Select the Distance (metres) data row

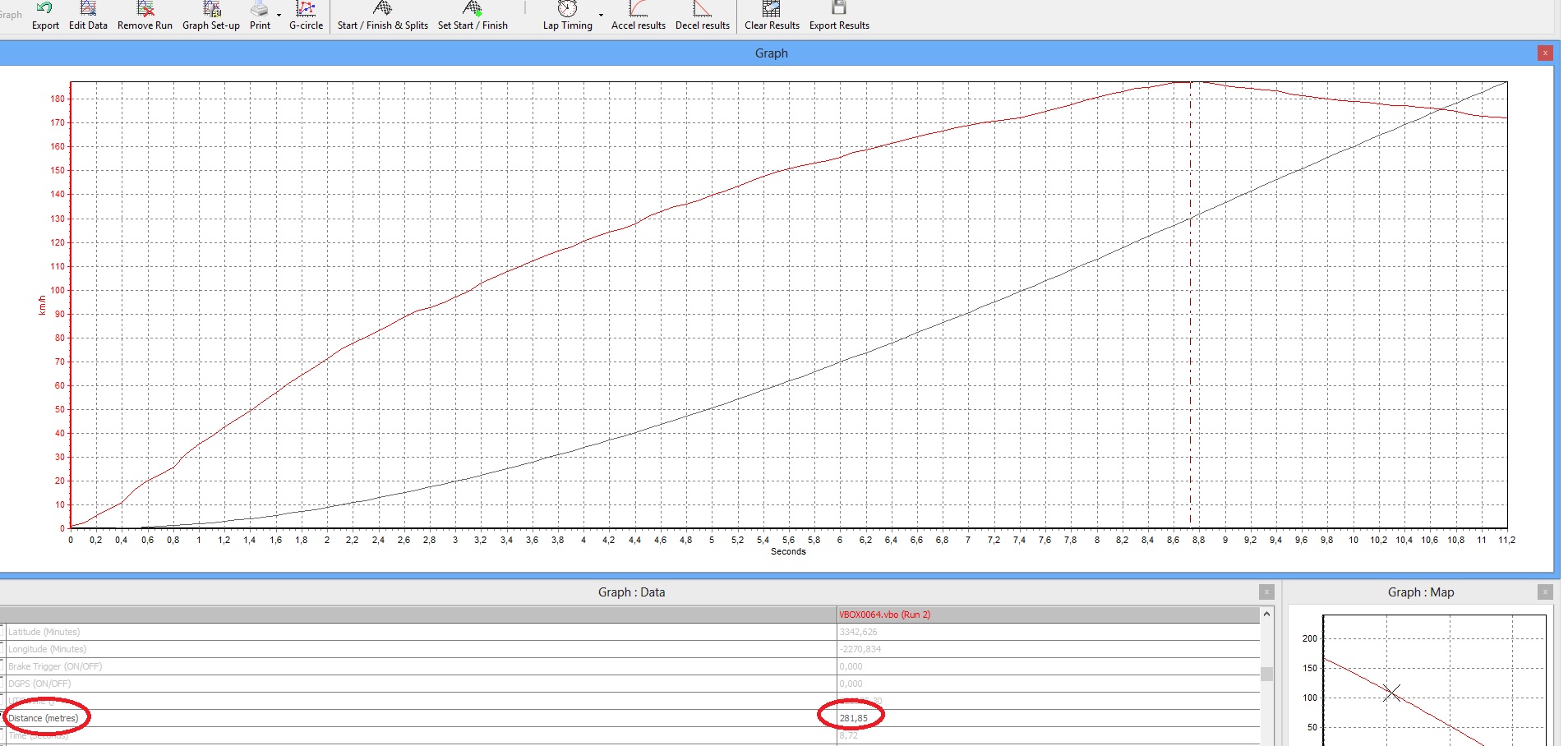(x=44, y=718)
